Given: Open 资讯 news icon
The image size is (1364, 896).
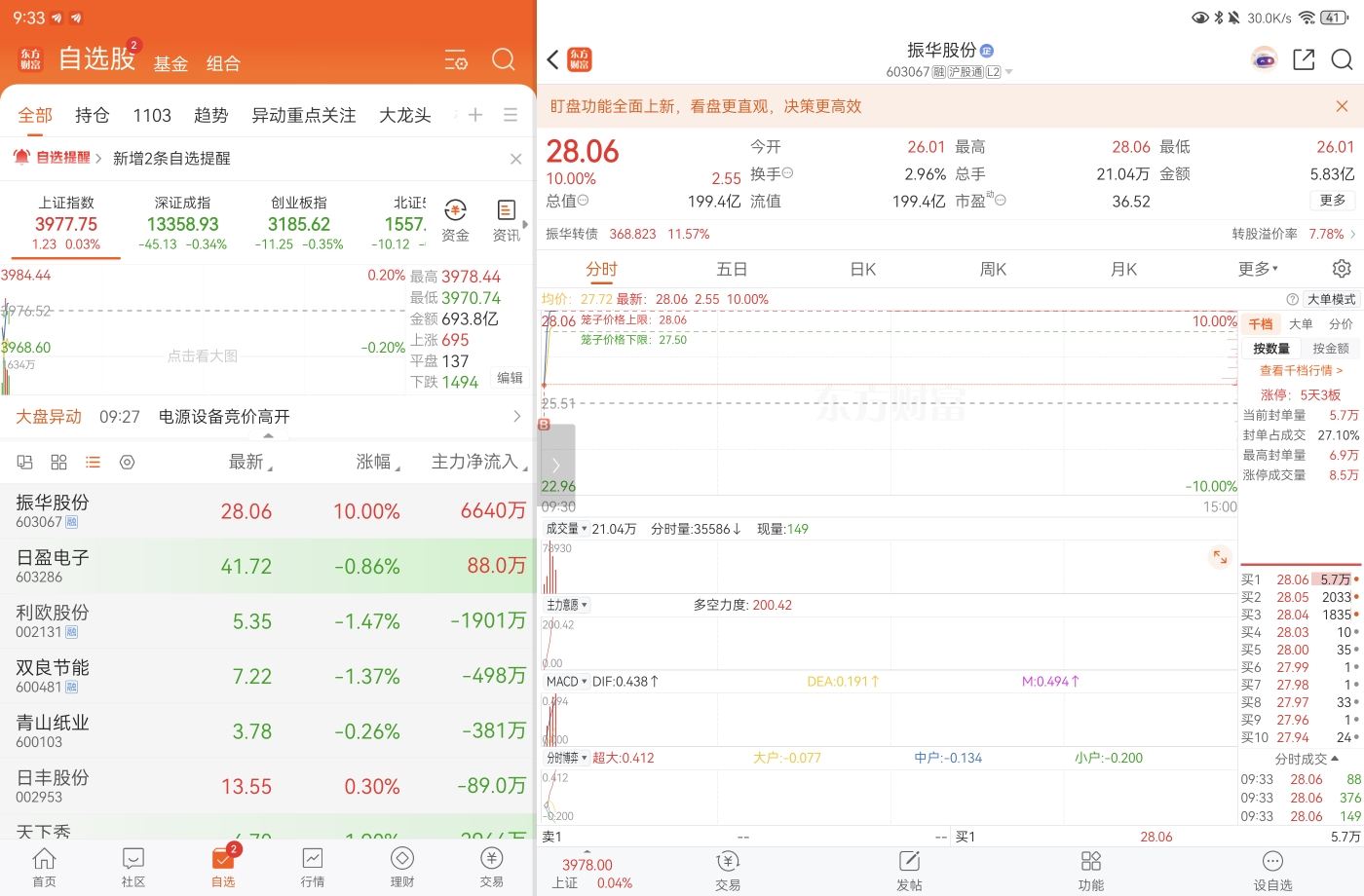Looking at the screenshot, I should pos(506,221).
